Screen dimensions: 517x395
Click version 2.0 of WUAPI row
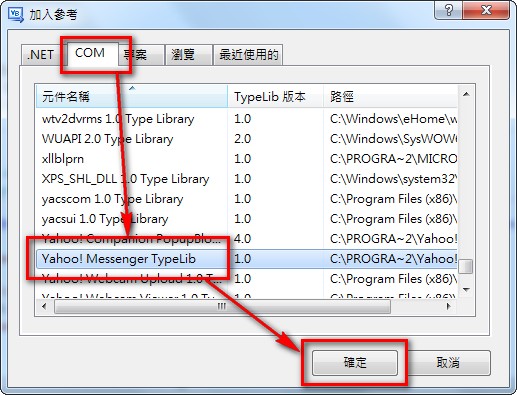coord(242,139)
